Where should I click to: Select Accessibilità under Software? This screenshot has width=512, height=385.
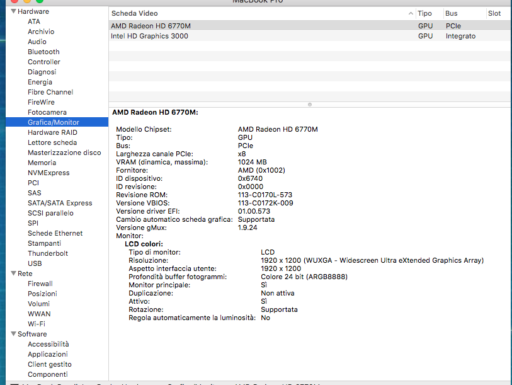click(48, 344)
